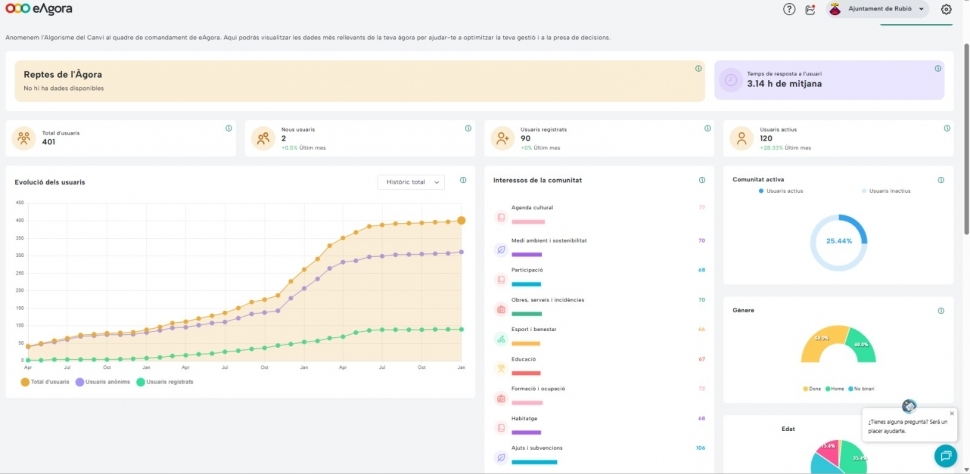970x474 pixels.
Task: Expand the Històric total dropdown
Action: pos(410,182)
